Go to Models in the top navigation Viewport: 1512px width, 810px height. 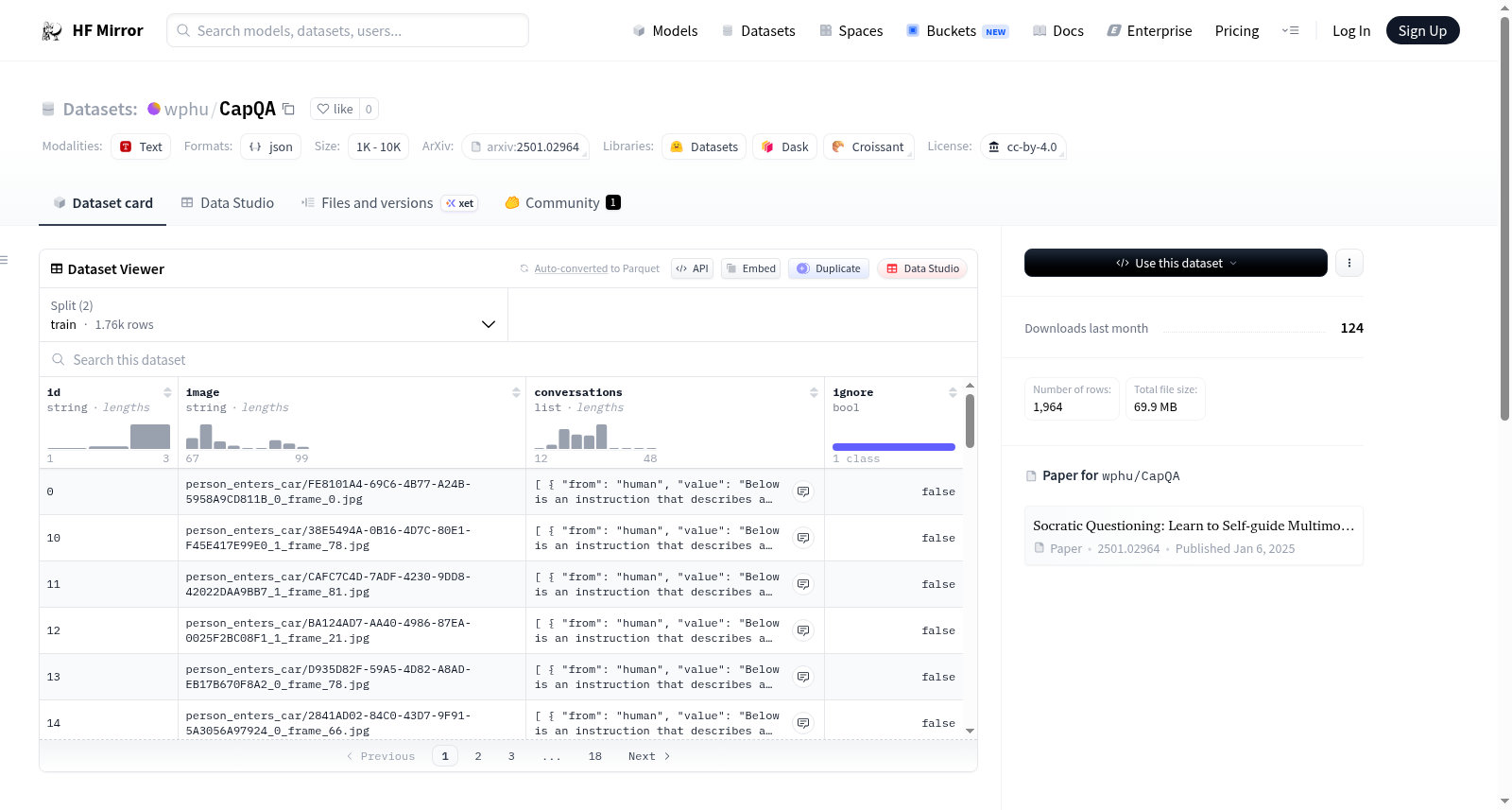tap(665, 31)
